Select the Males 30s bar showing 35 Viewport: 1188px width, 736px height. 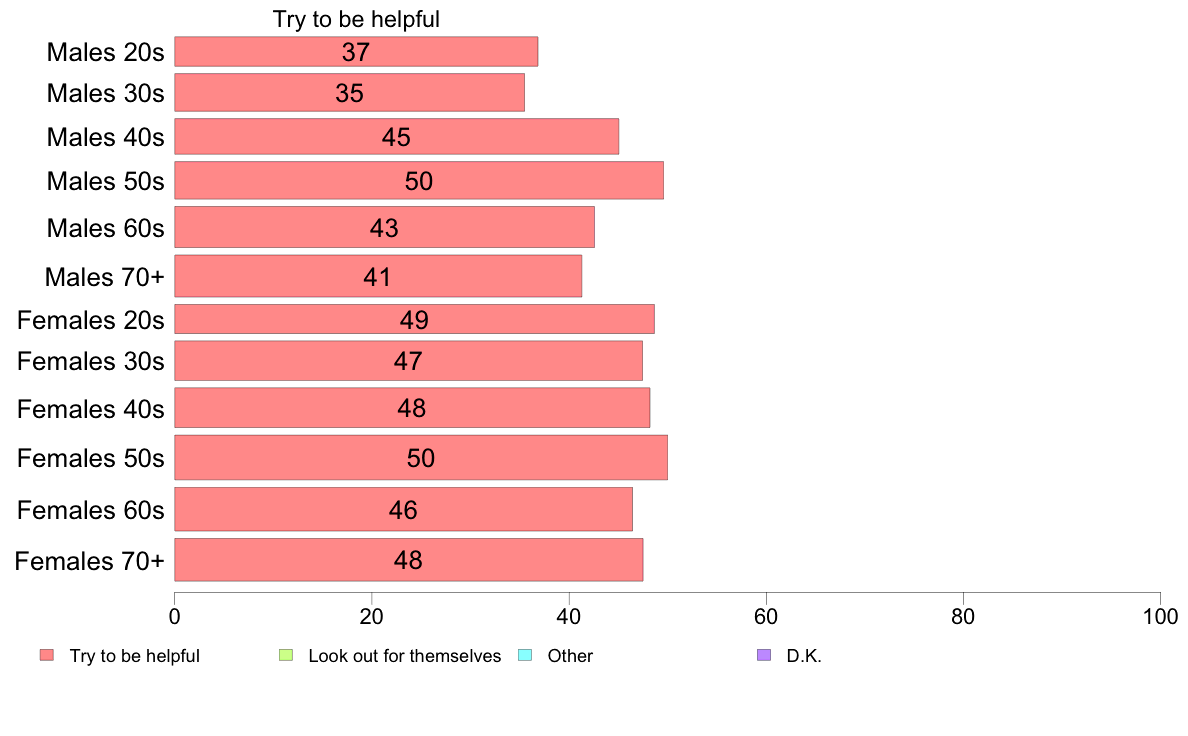pyautogui.click(x=349, y=92)
